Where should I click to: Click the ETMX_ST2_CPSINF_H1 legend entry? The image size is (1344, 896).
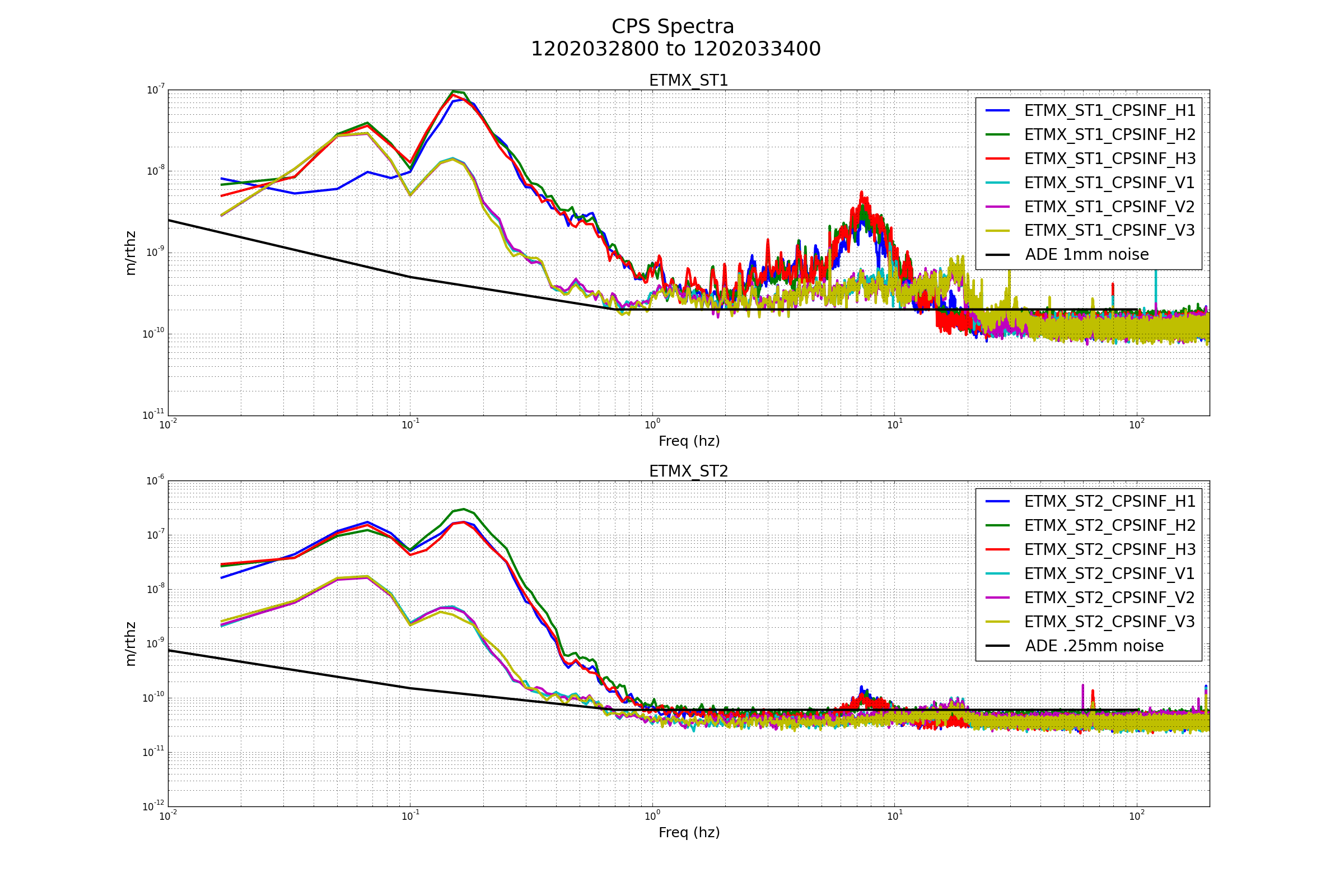point(1109,502)
